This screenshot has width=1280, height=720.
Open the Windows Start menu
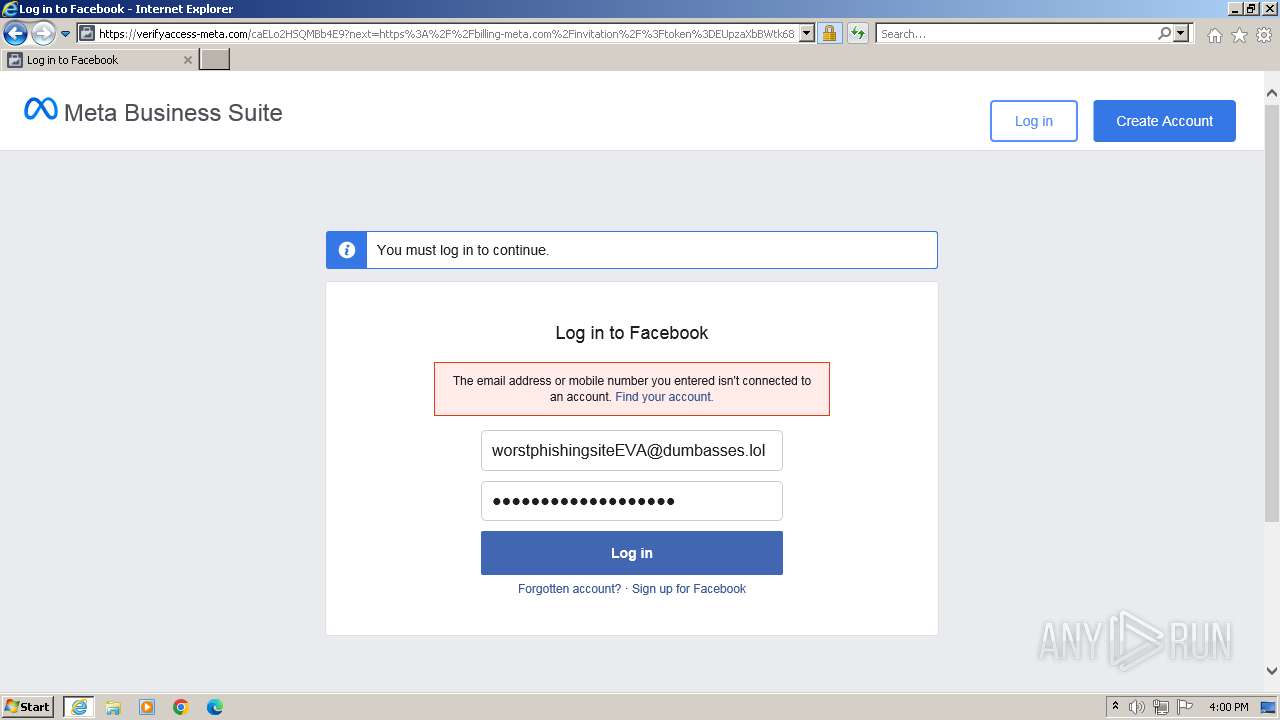point(28,707)
